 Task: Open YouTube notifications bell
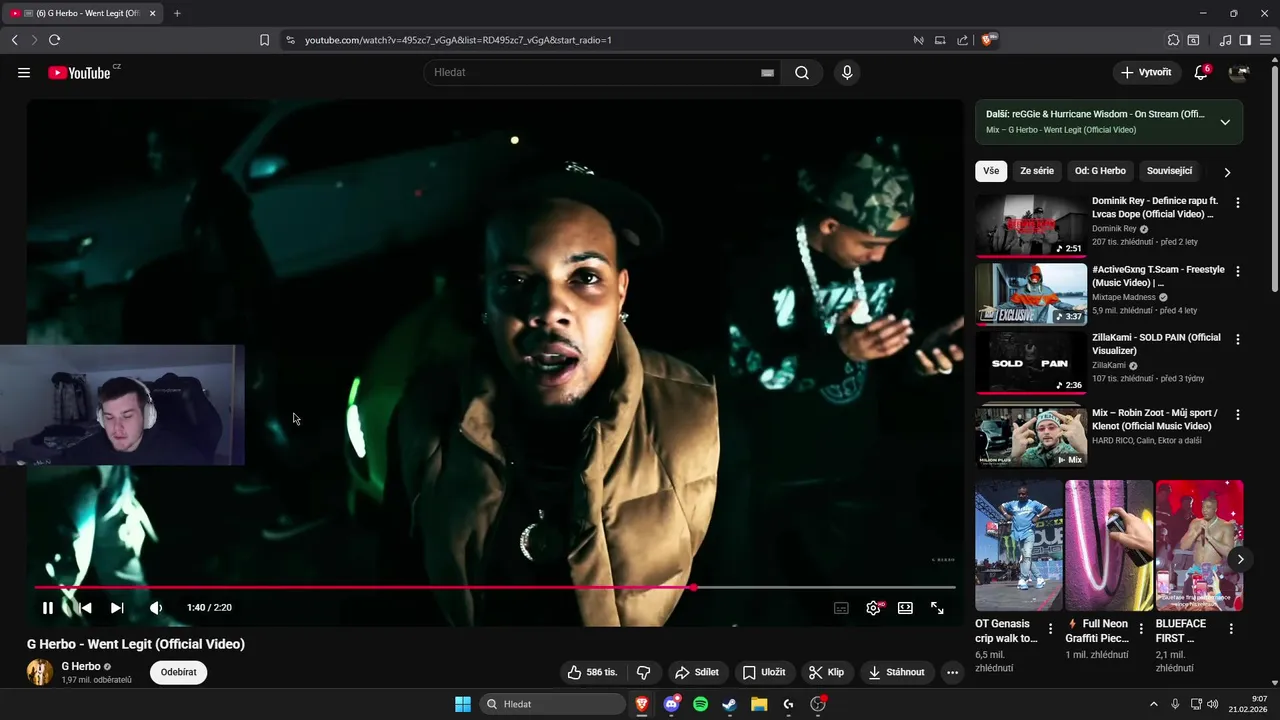click(1201, 72)
